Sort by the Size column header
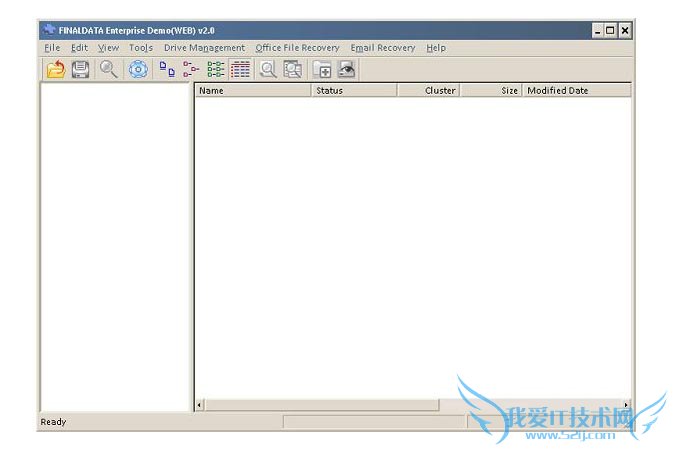Screen dimensions: 673x450 tap(491, 91)
